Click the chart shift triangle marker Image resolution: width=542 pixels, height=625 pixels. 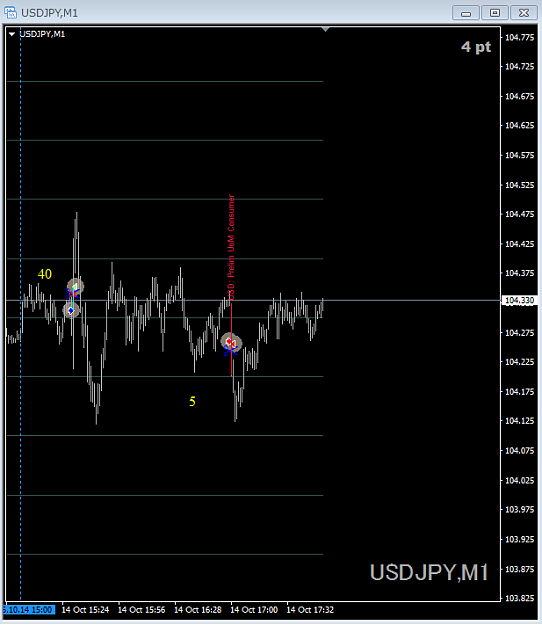tap(326, 29)
